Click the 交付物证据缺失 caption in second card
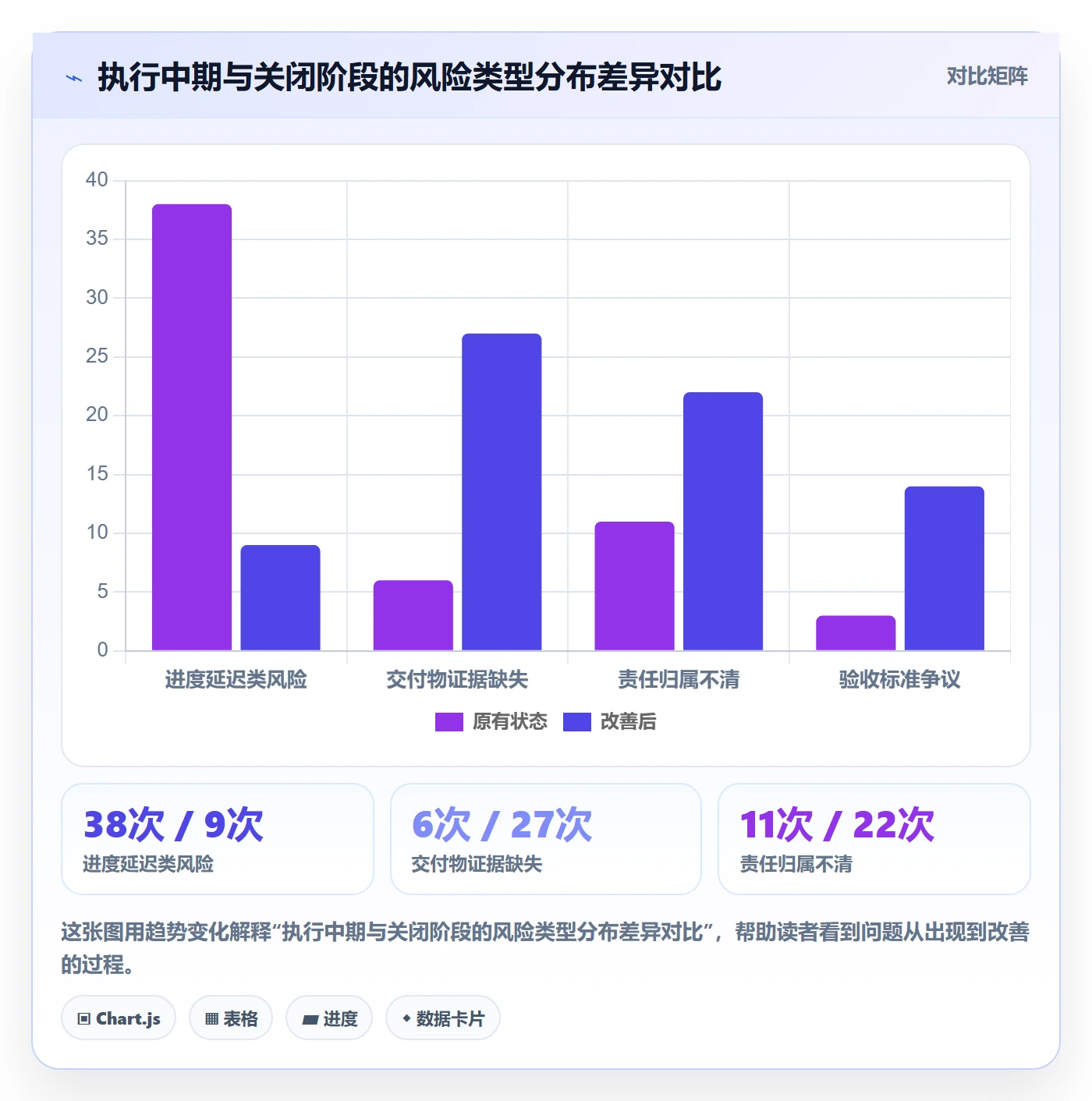This screenshot has width=1092, height=1101. 477,864
